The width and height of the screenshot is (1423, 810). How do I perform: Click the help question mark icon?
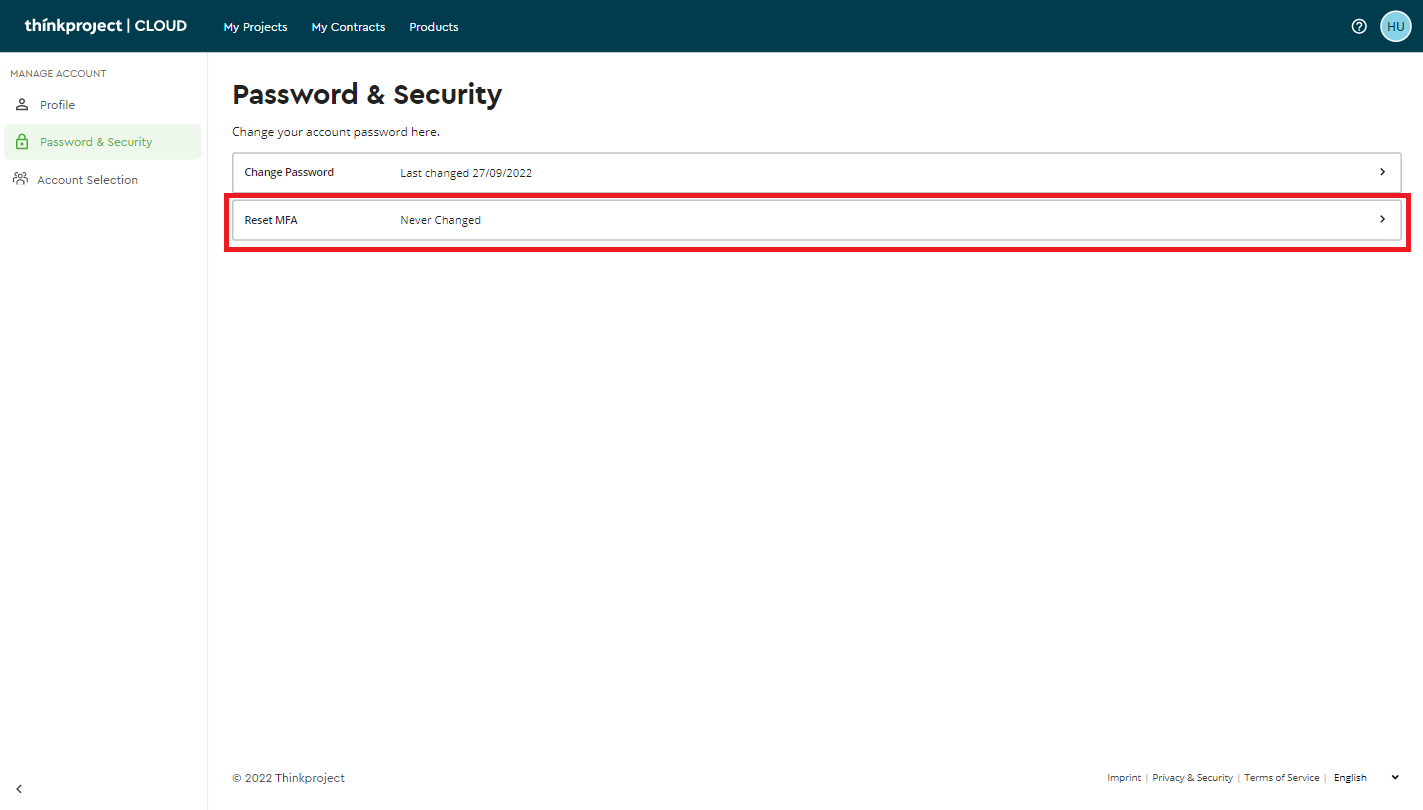click(x=1358, y=27)
